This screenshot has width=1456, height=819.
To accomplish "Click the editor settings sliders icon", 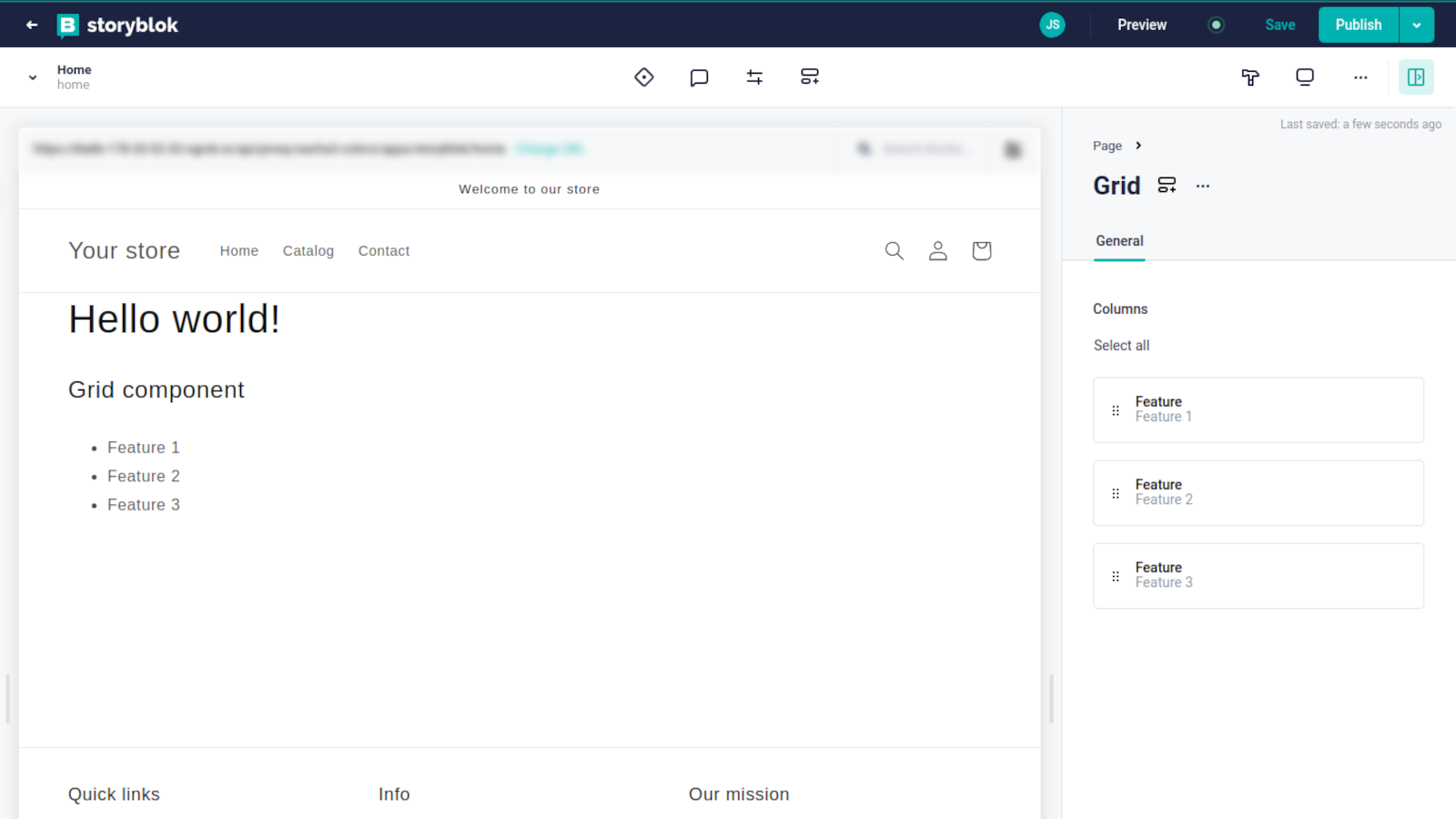I will pos(754,76).
